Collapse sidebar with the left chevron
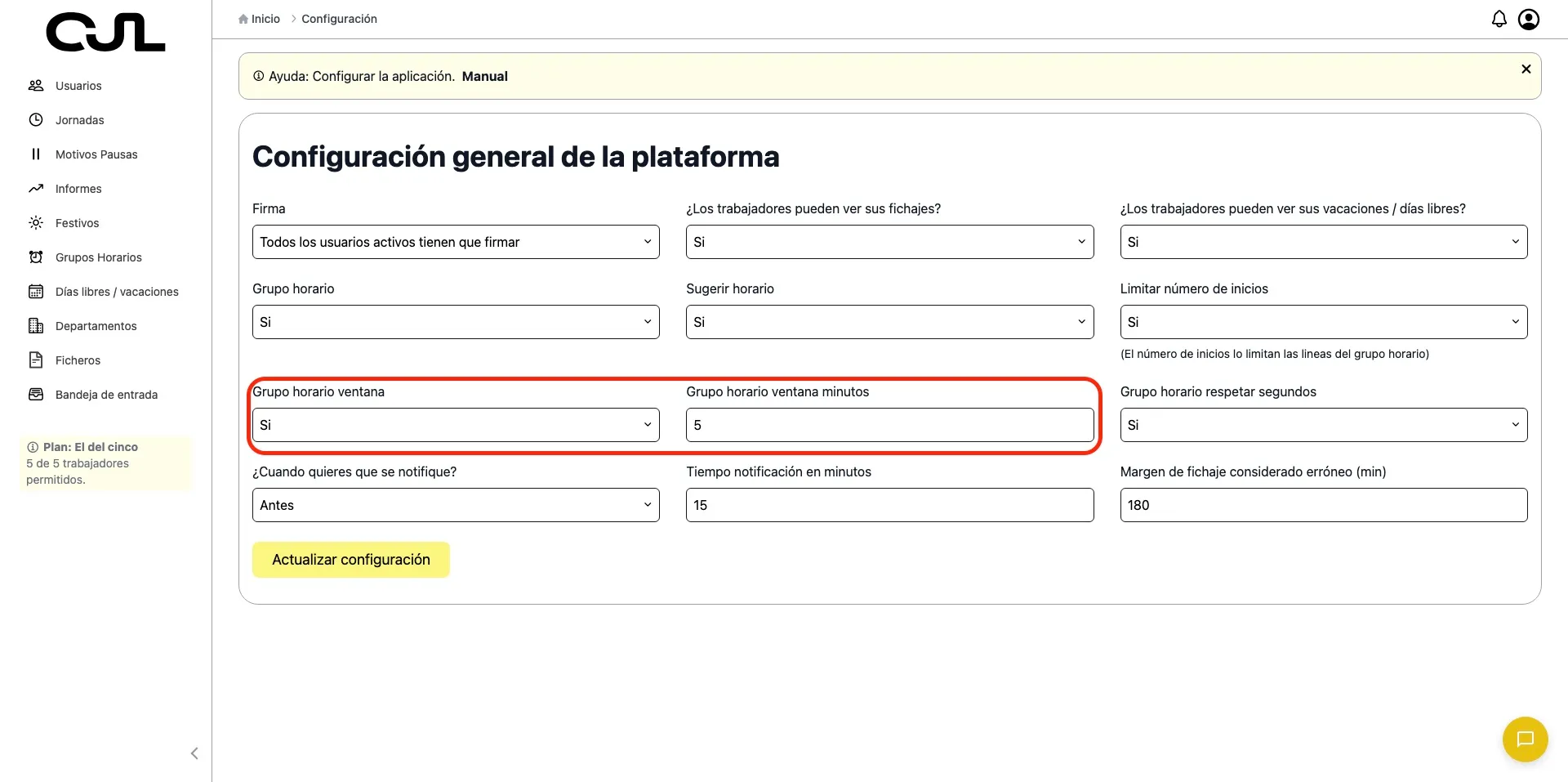 194,753
